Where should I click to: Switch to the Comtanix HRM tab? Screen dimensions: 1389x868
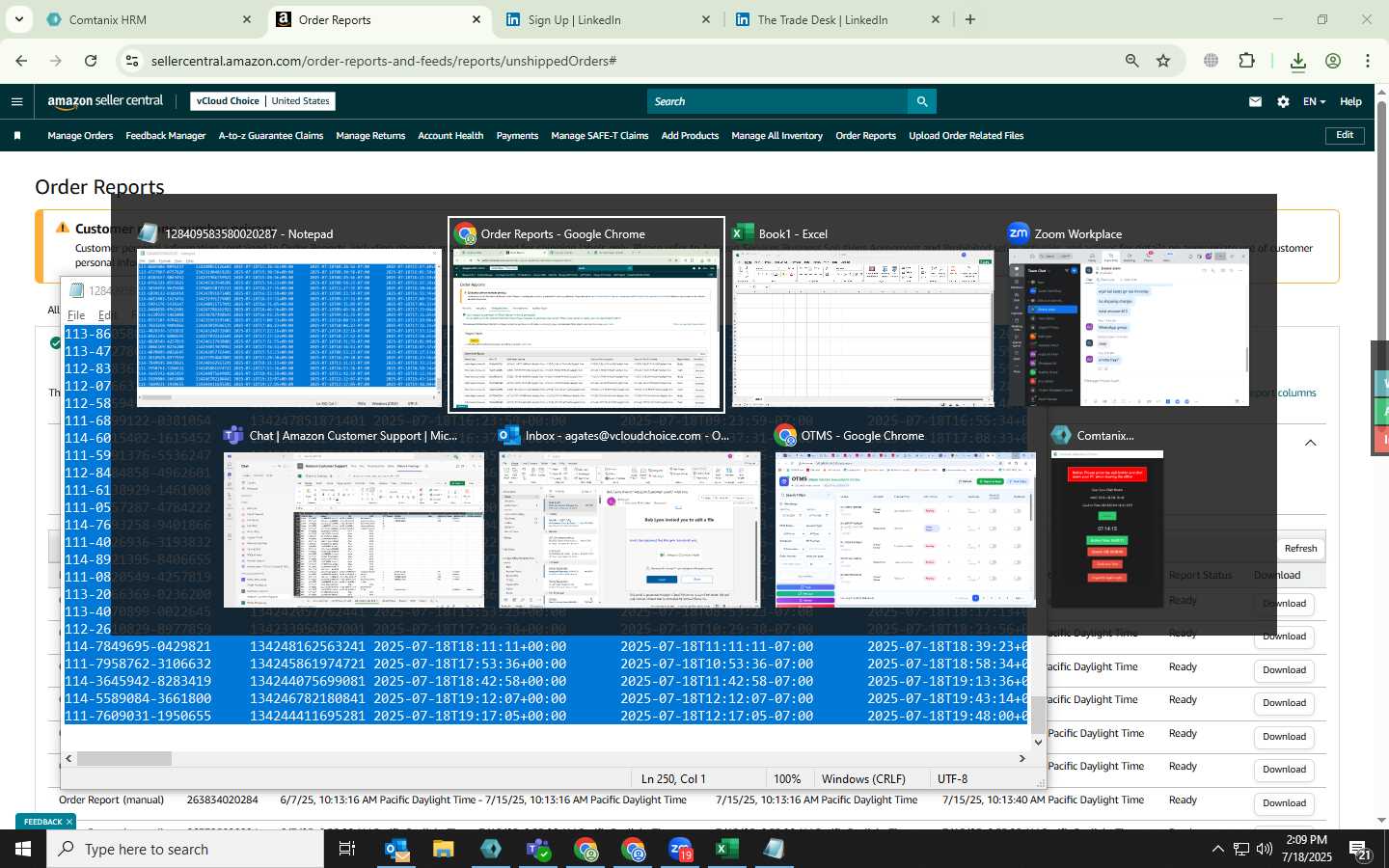[150, 19]
